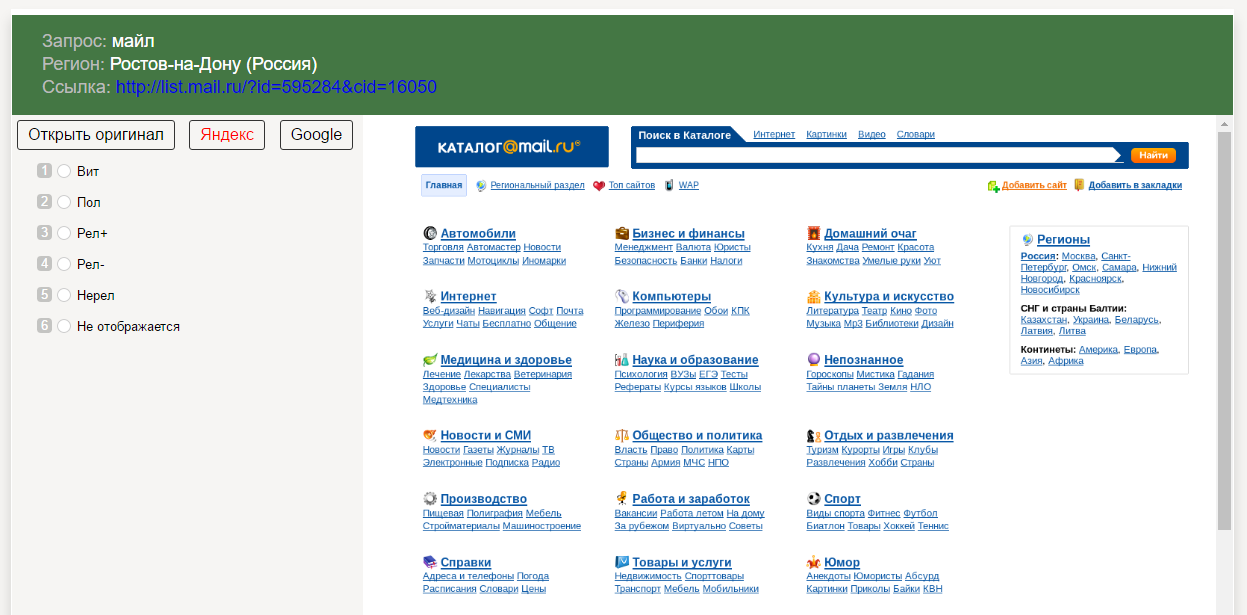The height and width of the screenshot is (615, 1247).
Task: Open the Анекдоты link under Юмор
Action: 828,576
